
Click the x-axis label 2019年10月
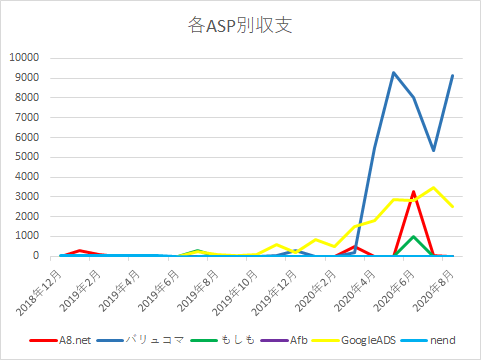click(x=235, y=293)
